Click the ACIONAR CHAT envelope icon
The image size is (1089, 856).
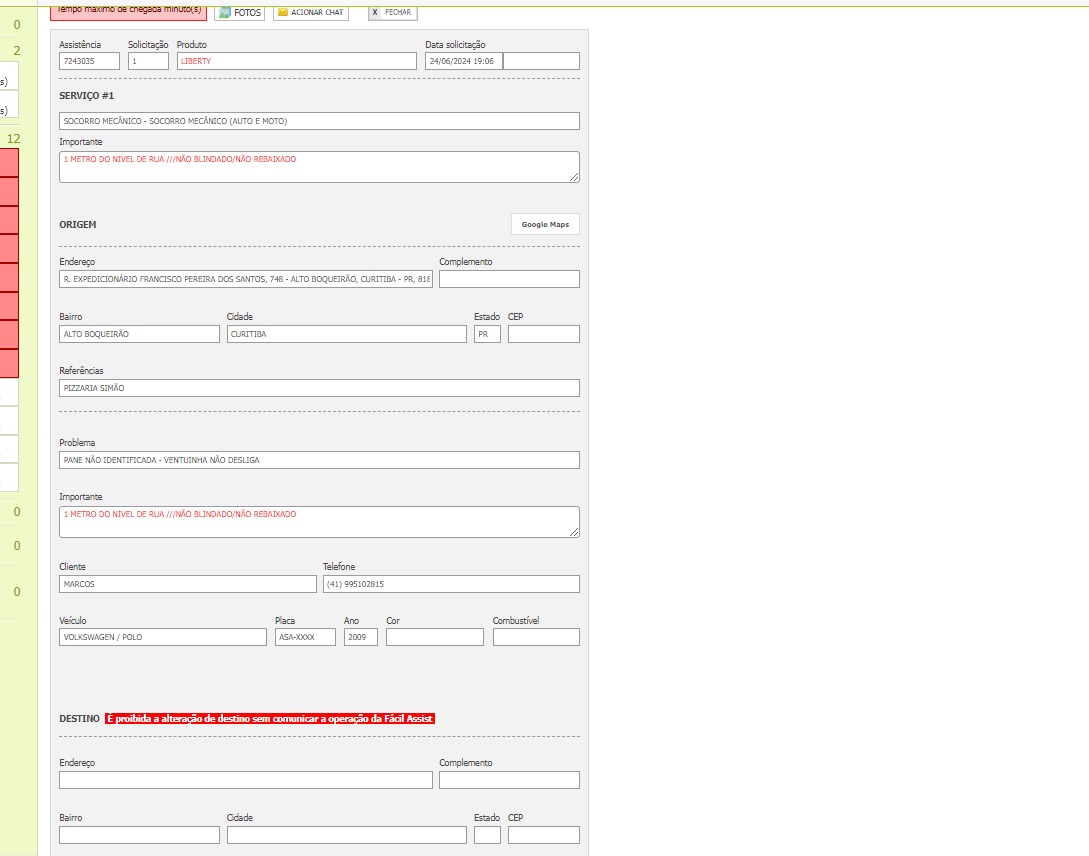coord(283,12)
